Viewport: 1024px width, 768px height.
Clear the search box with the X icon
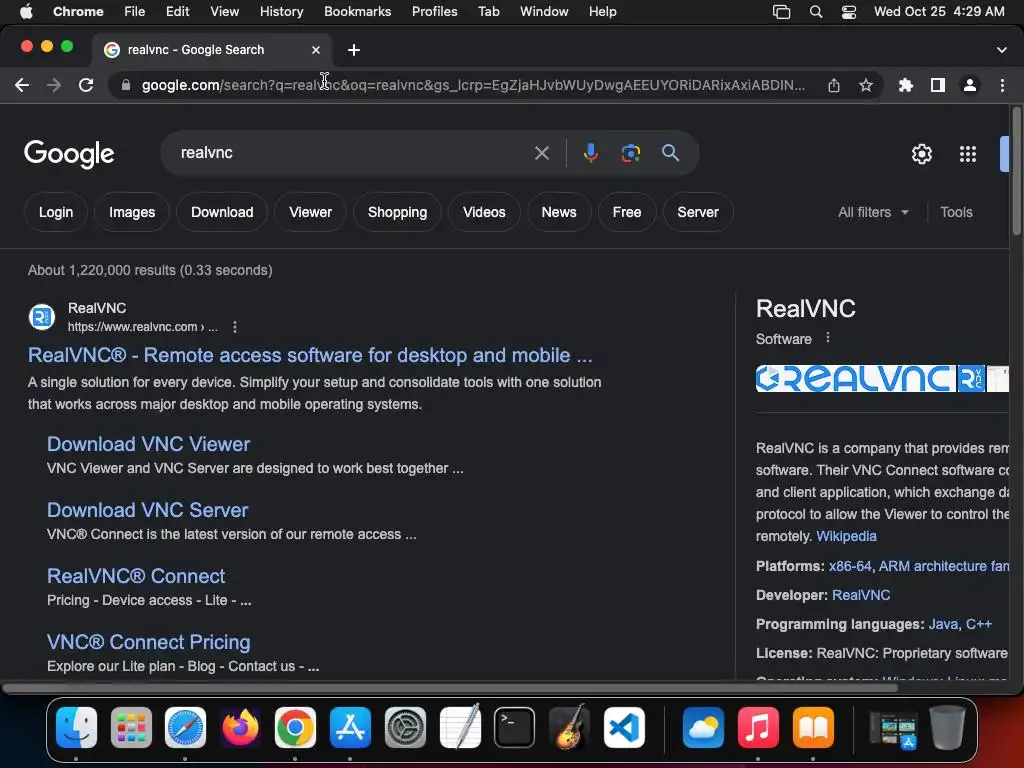(541, 153)
